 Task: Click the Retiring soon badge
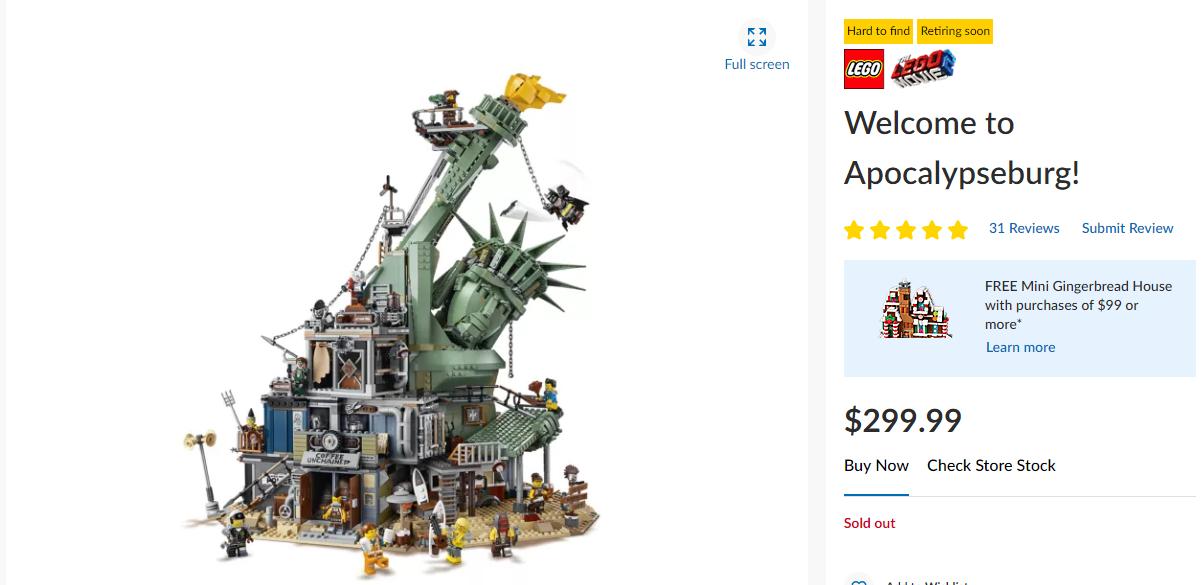point(955,31)
